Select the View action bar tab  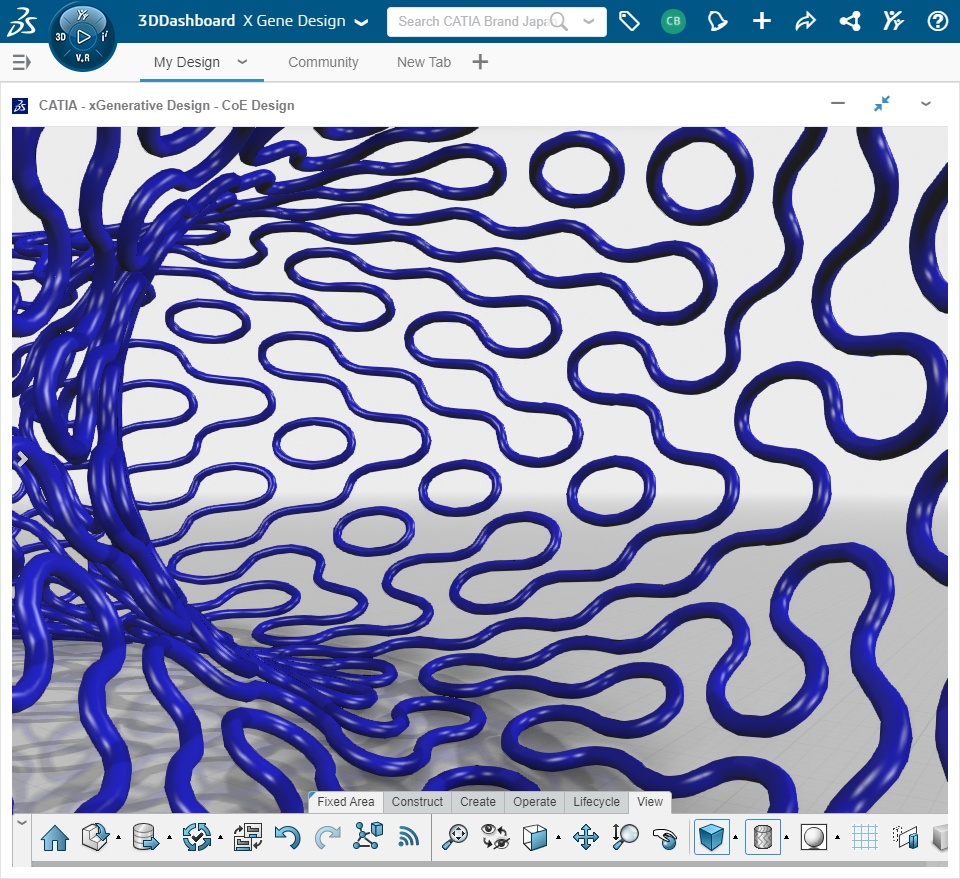650,802
